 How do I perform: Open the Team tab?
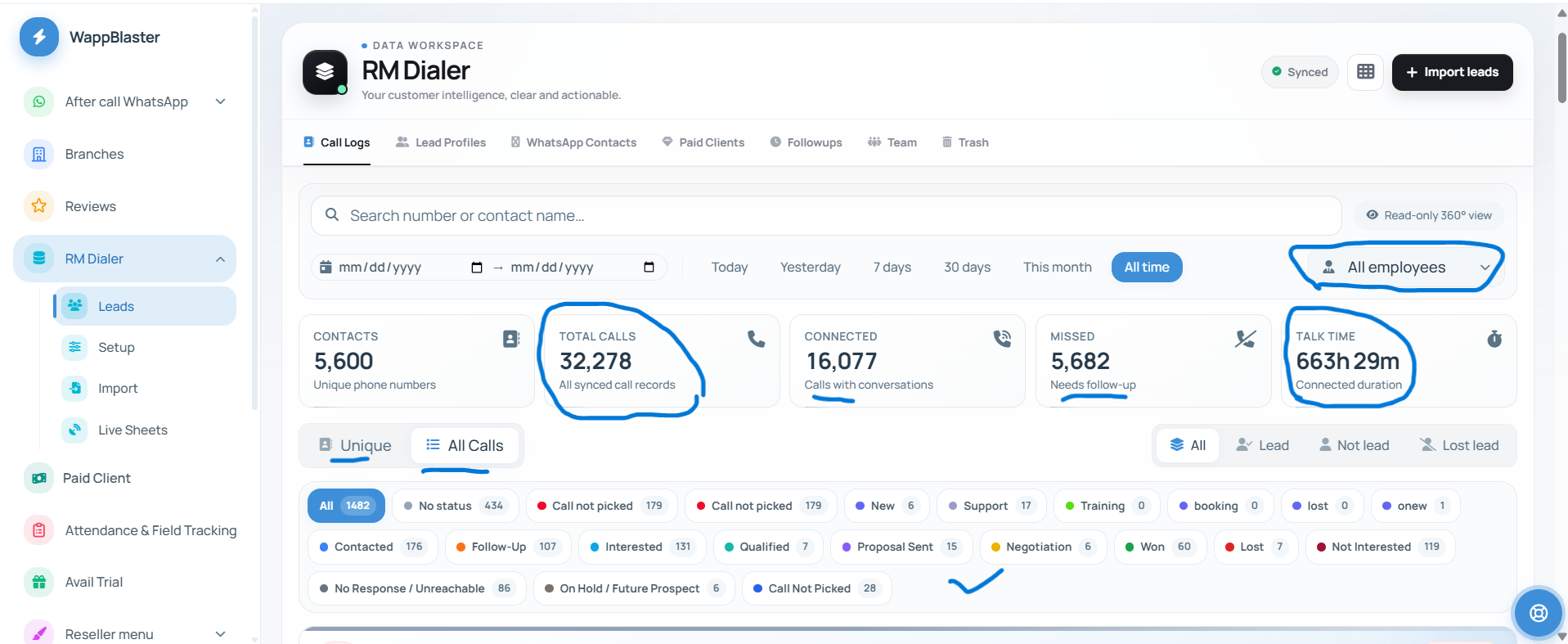pyautogui.click(x=892, y=142)
